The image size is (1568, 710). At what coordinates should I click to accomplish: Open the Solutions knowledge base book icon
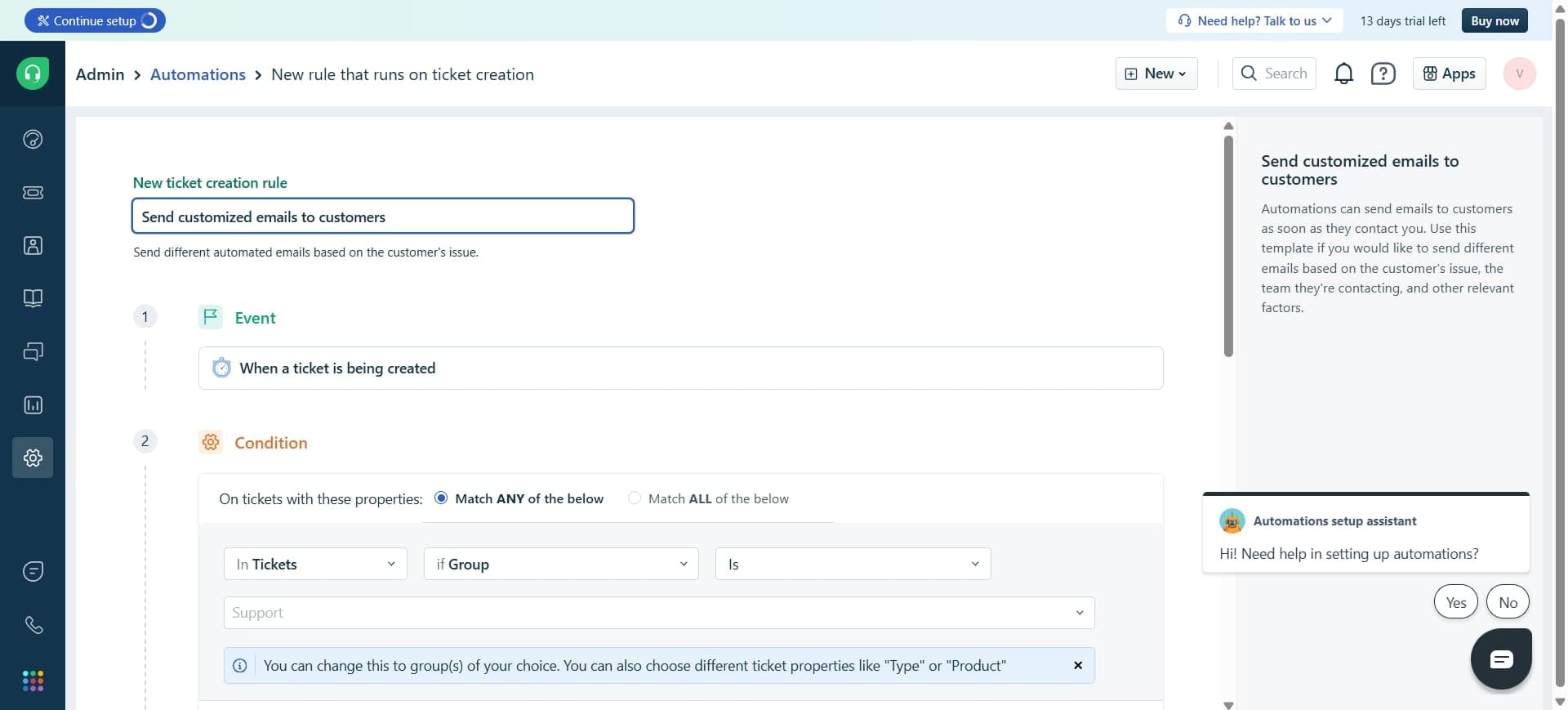click(x=33, y=298)
